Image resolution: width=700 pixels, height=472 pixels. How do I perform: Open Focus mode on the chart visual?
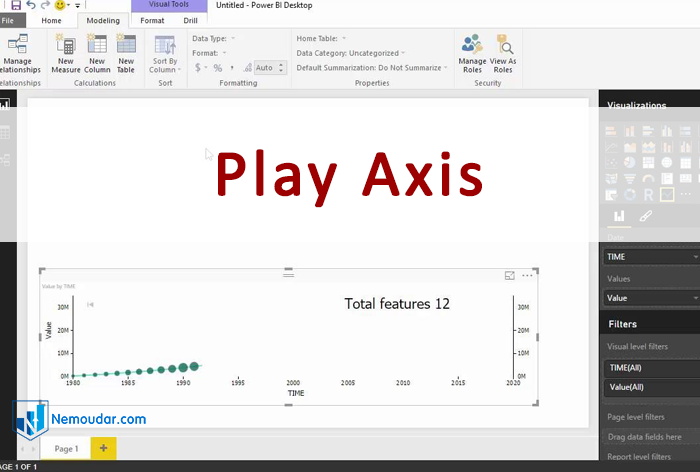[x=510, y=275]
